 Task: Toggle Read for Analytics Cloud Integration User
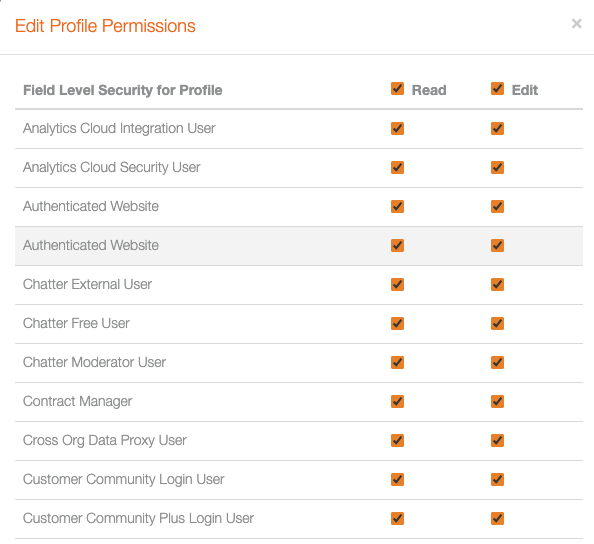[397, 128]
